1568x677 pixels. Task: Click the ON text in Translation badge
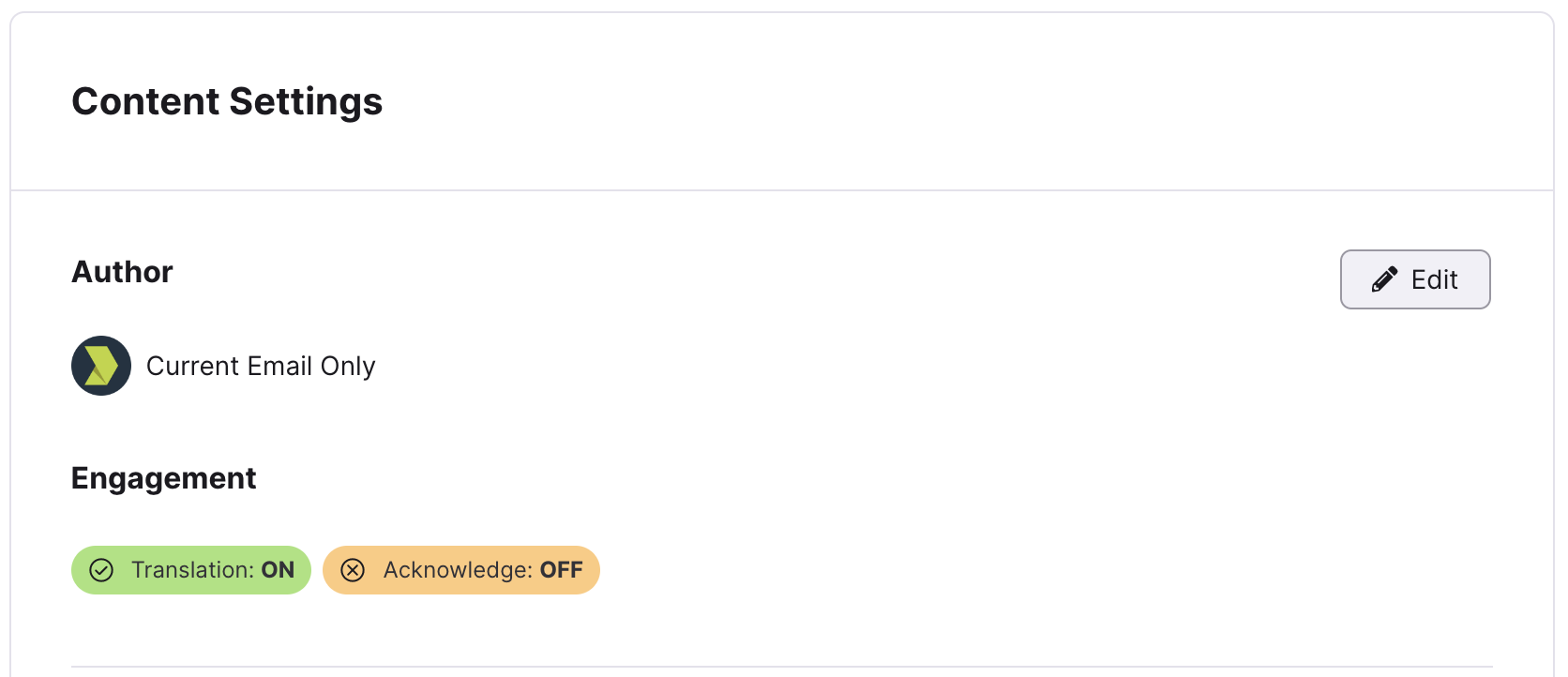[278, 570]
